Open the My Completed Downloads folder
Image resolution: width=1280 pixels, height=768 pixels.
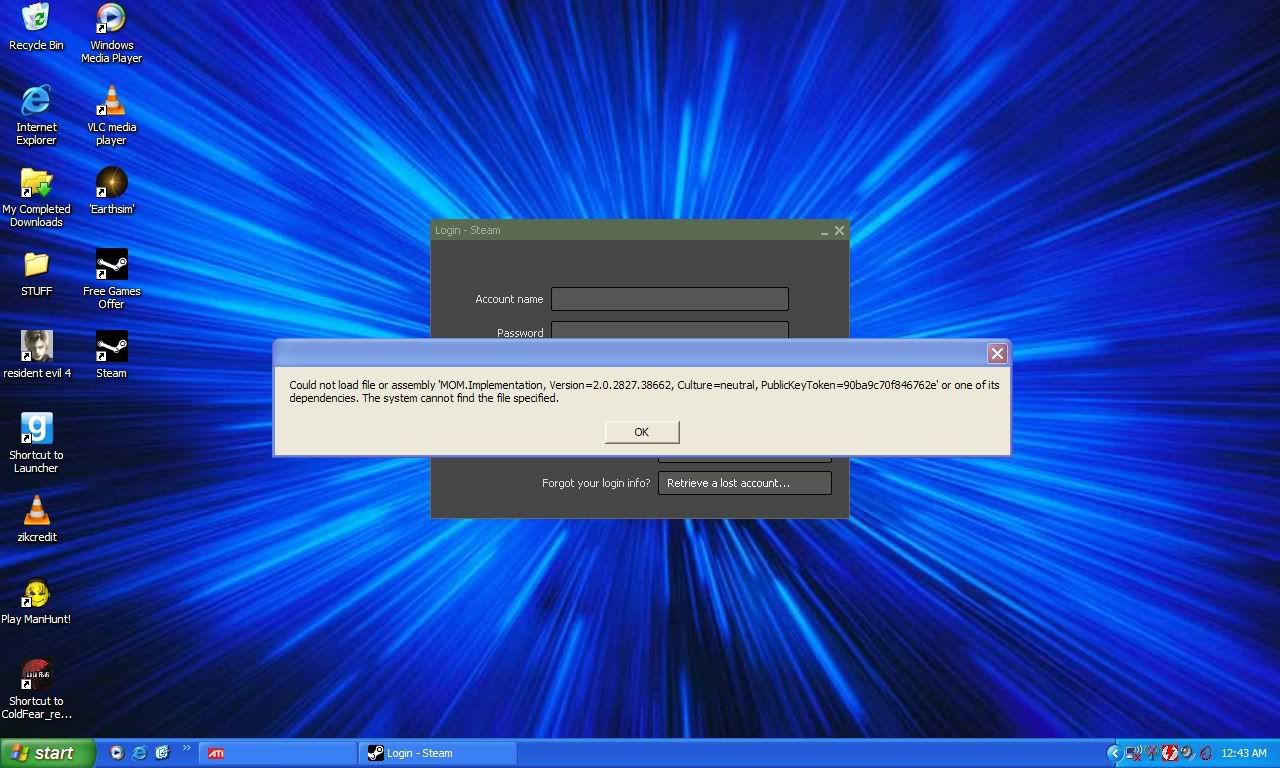coord(36,182)
